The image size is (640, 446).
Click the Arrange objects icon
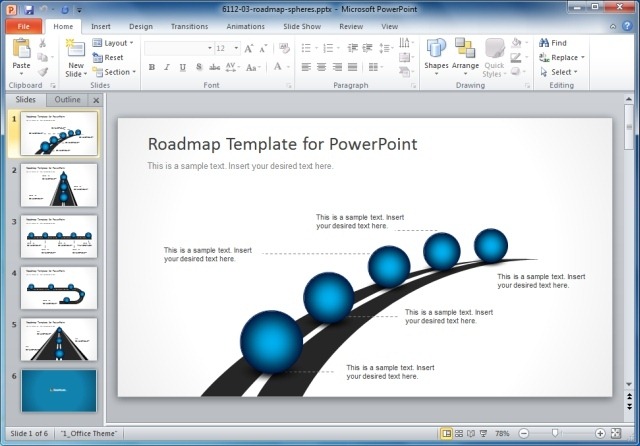click(x=465, y=48)
